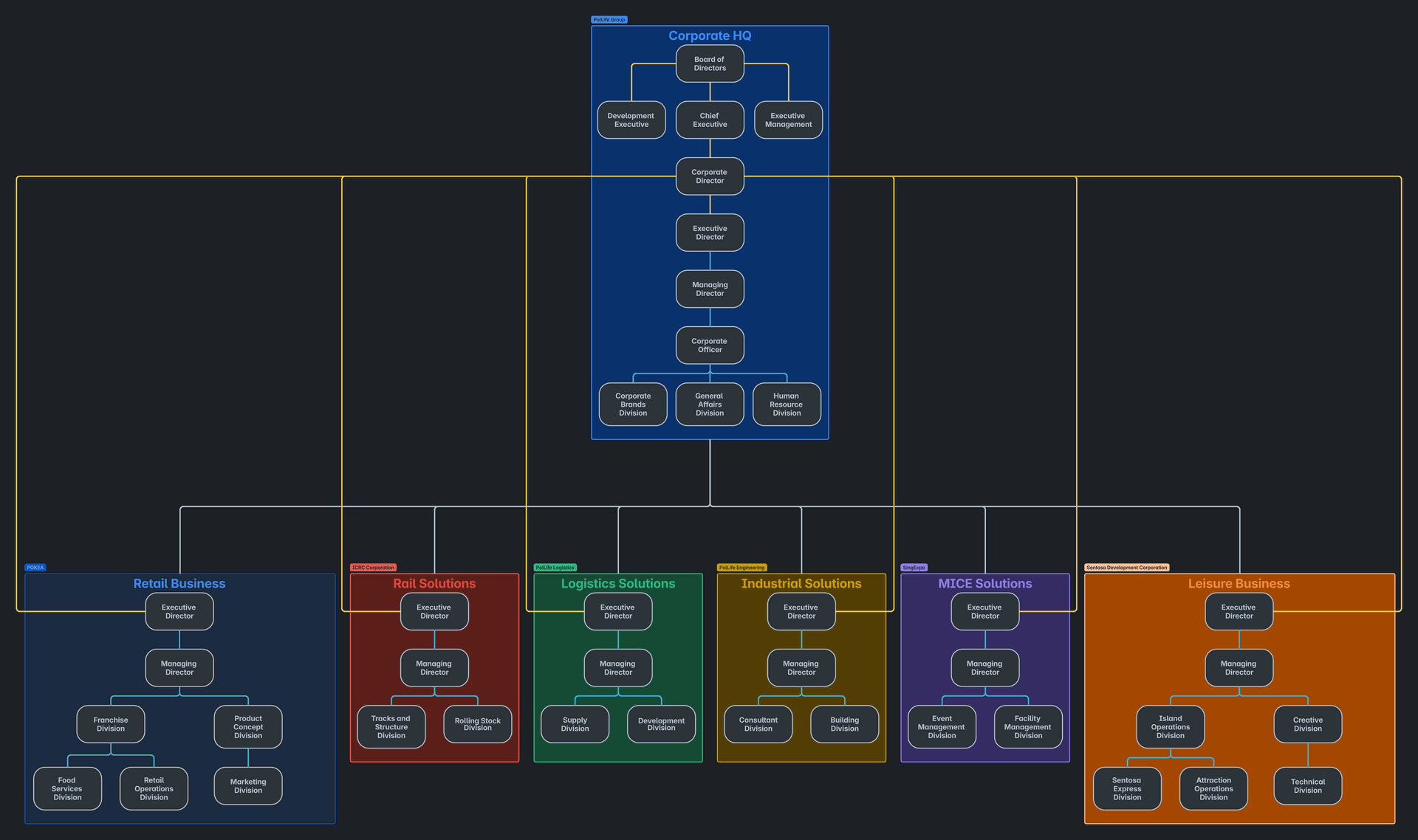Select the Supply Division node

pyautogui.click(x=575, y=724)
